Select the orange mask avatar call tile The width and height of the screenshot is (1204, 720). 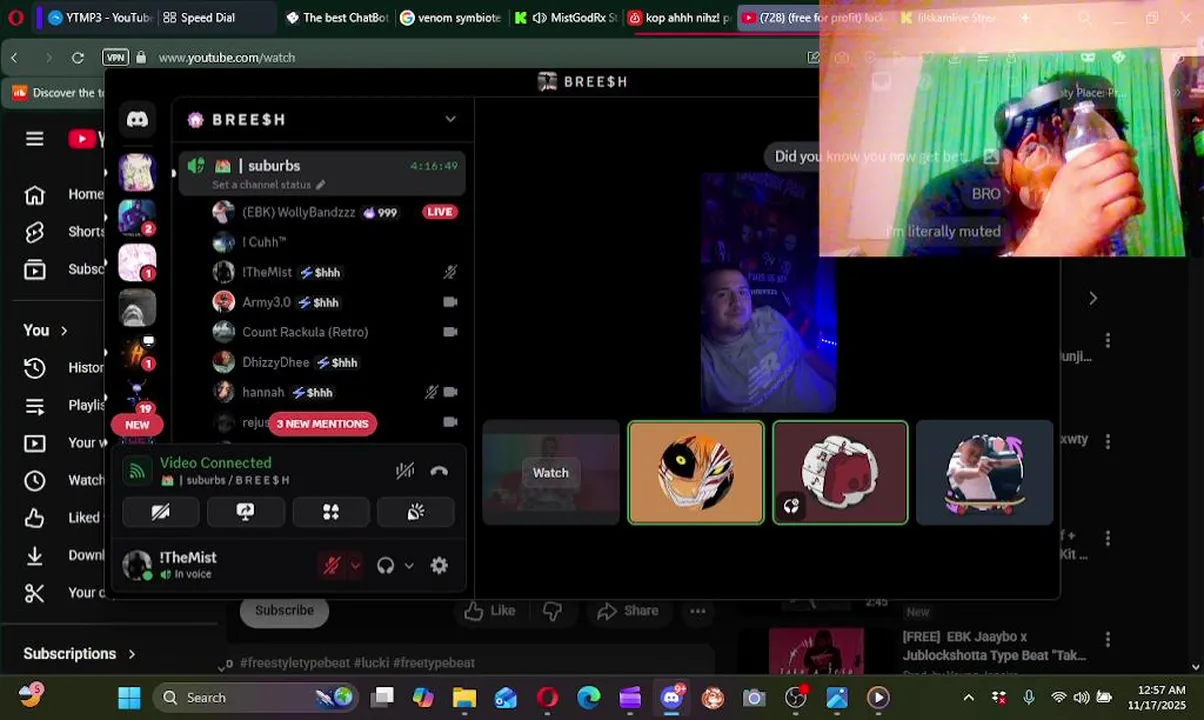click(696, 473)
